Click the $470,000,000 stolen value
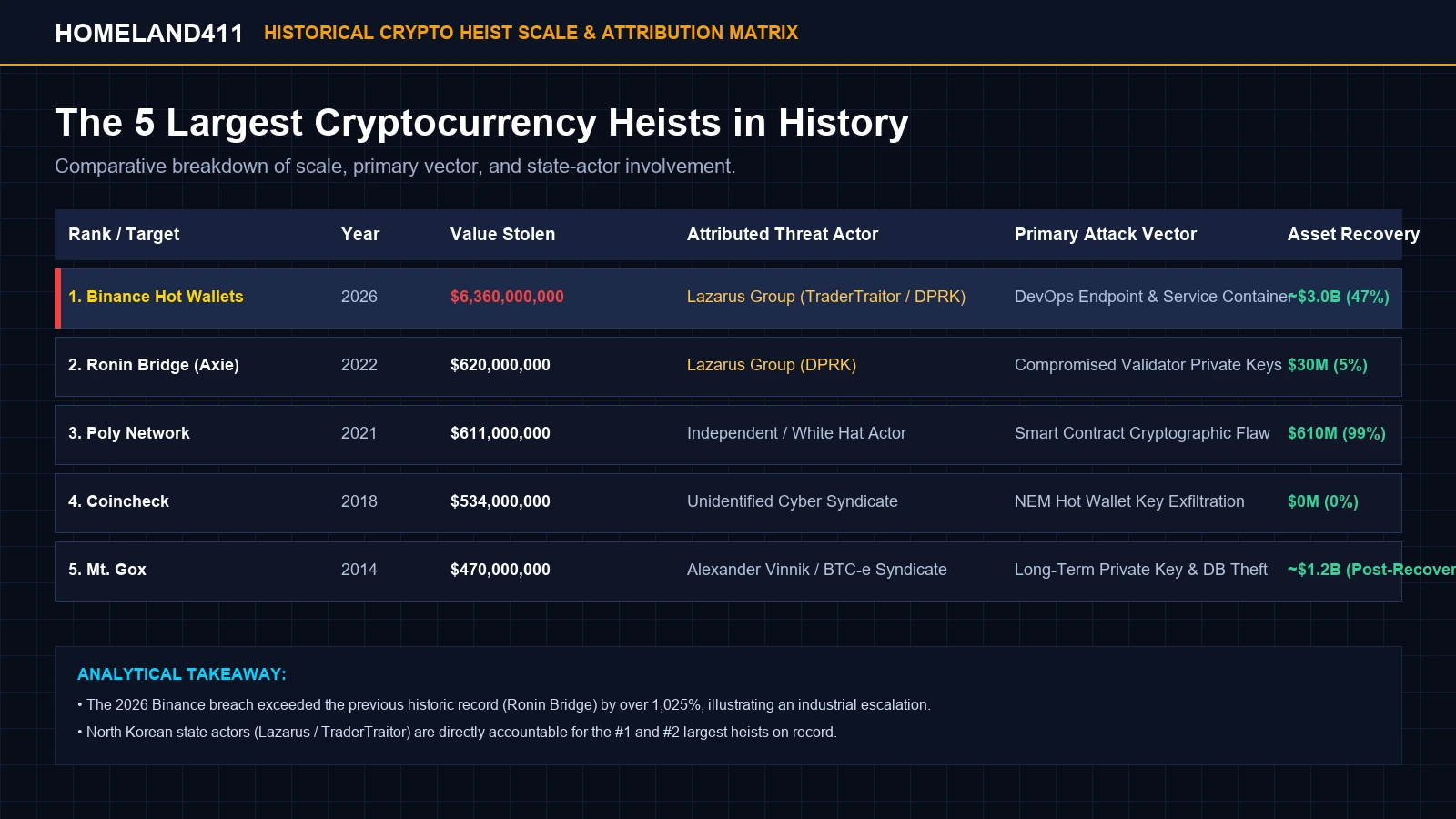Screen dimensions: 1456x819 pyautogui.click(x=500, y=570)
